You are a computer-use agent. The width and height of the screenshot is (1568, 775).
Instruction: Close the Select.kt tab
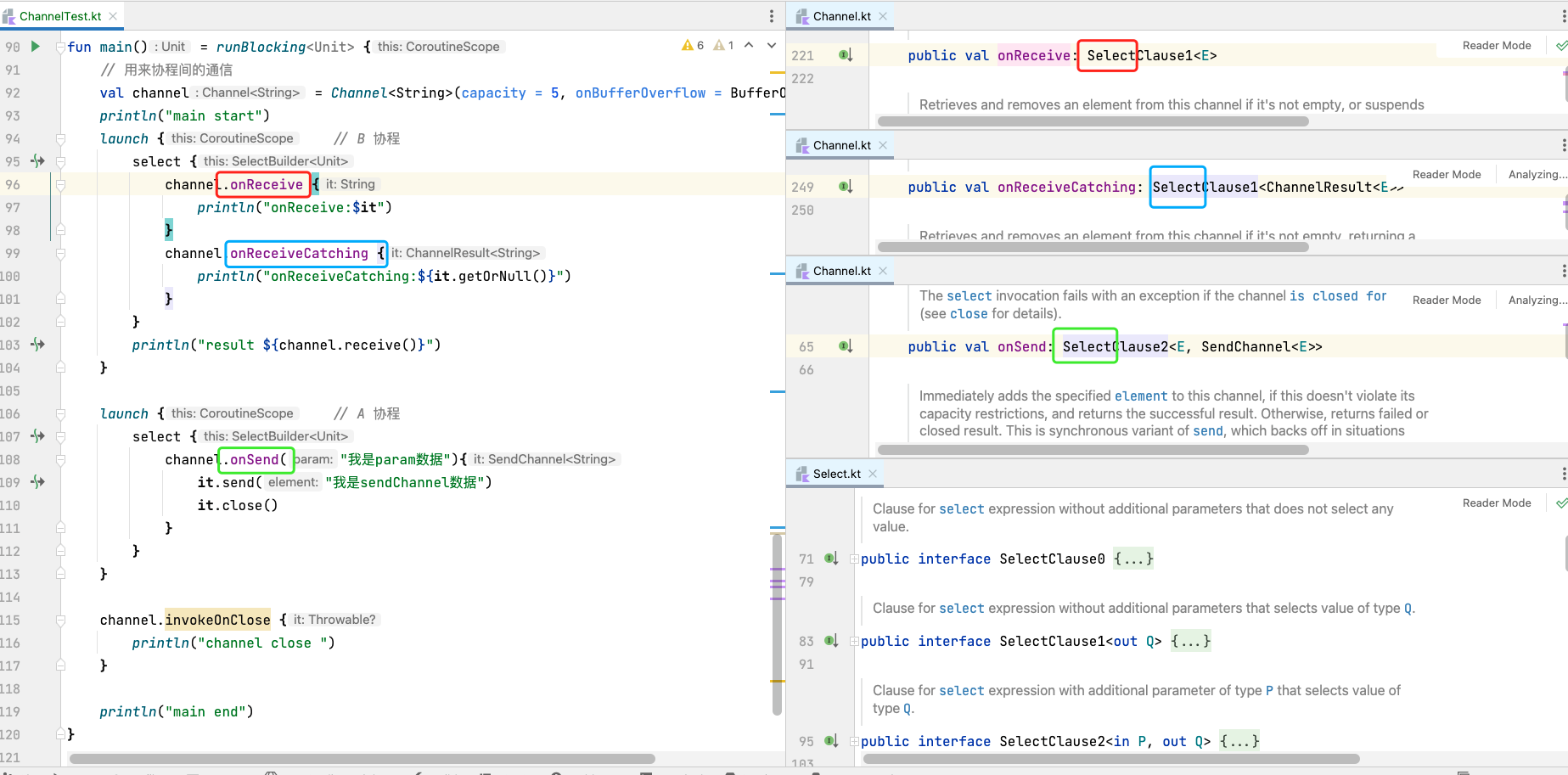(873, 474)
